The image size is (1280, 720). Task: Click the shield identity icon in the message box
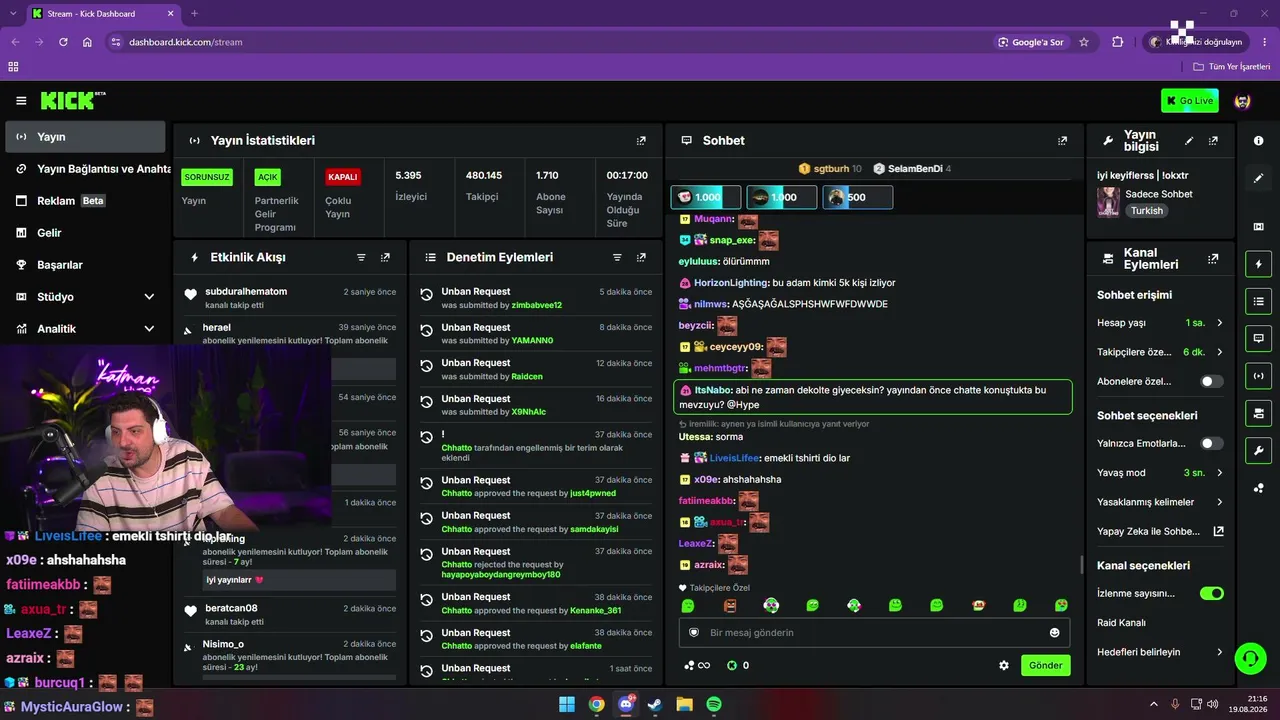click(x=694, y=633)
